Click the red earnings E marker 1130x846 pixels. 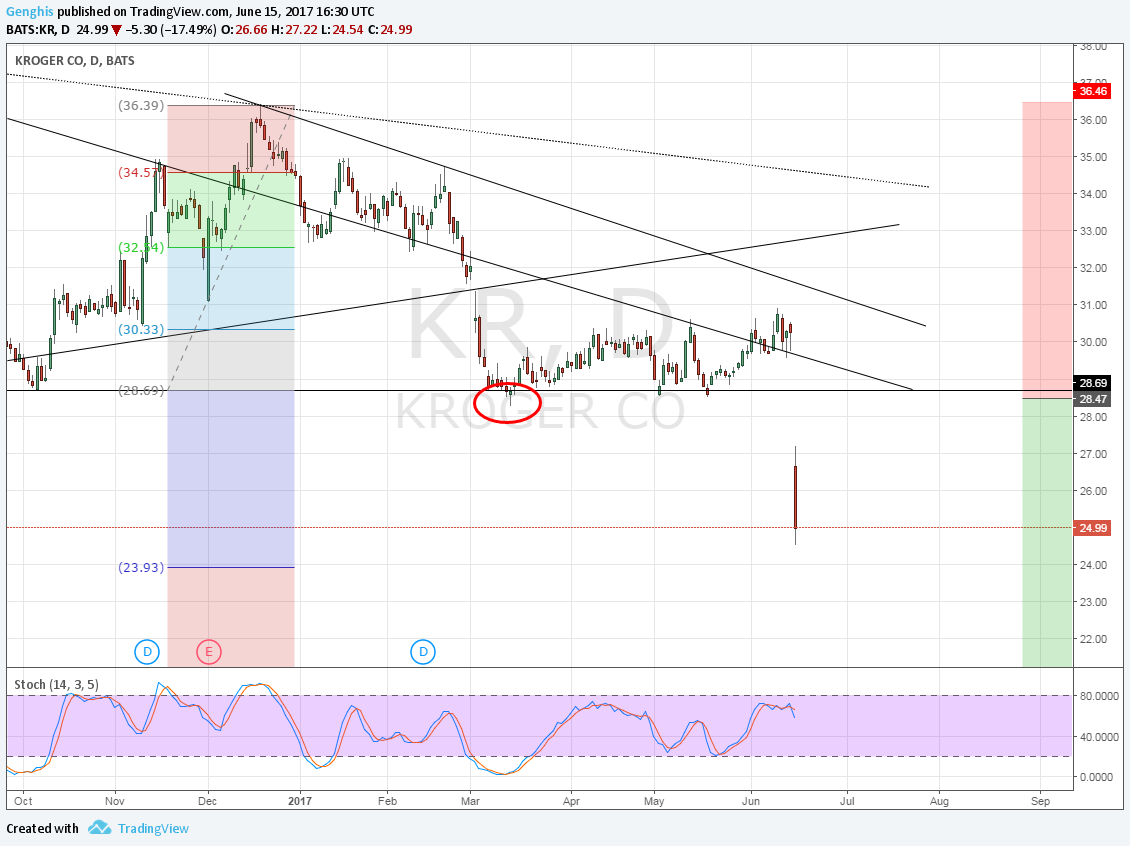click(209, 652)
